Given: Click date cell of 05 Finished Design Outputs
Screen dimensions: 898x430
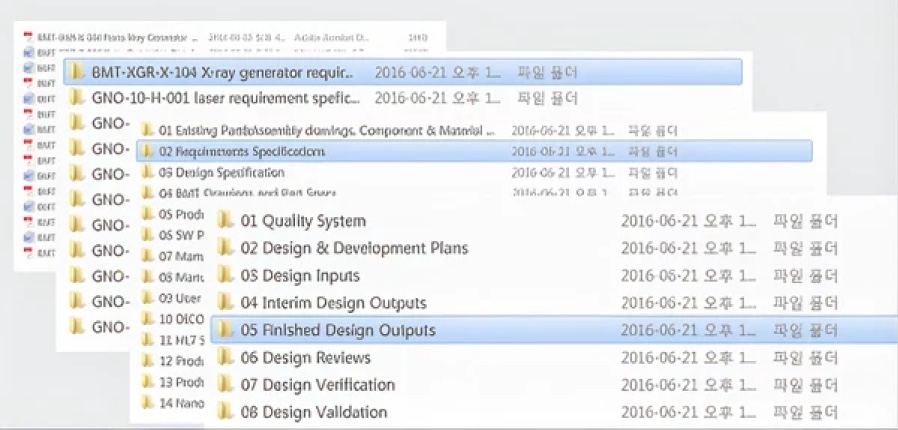Looking at the screenshot, I should point(688,330).
